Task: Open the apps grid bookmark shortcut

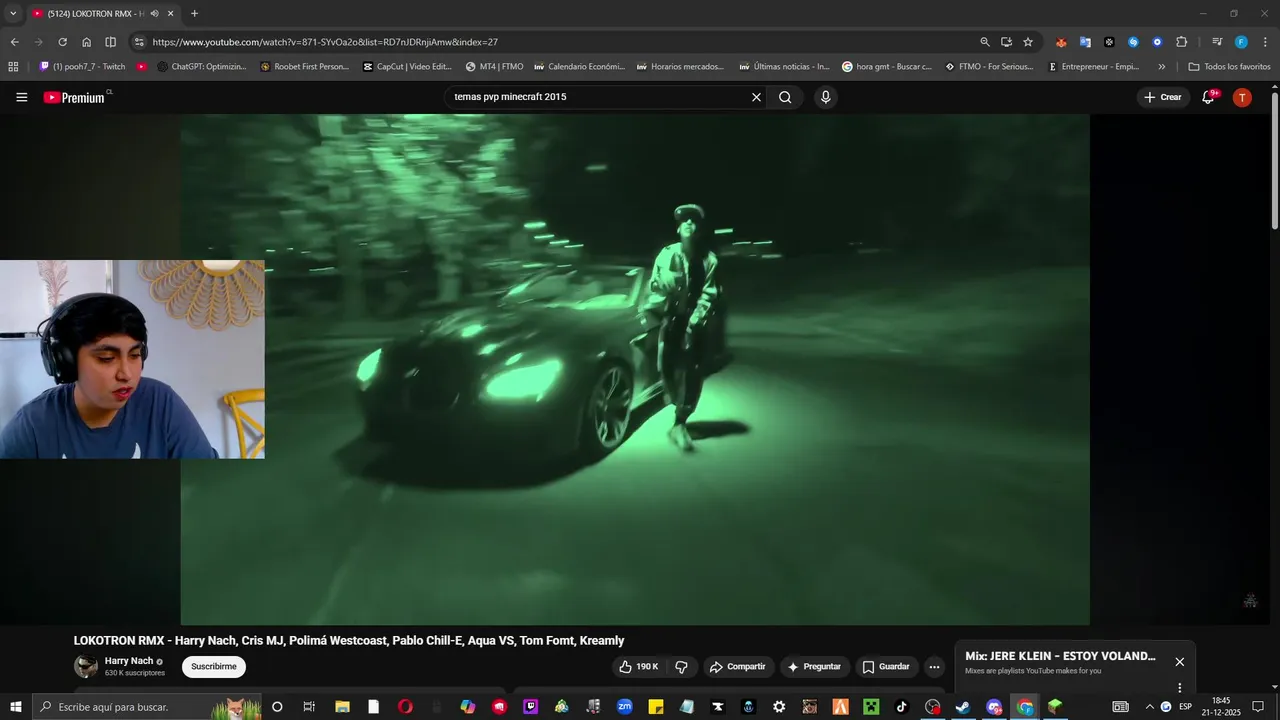Action: [x=13, y=67]
